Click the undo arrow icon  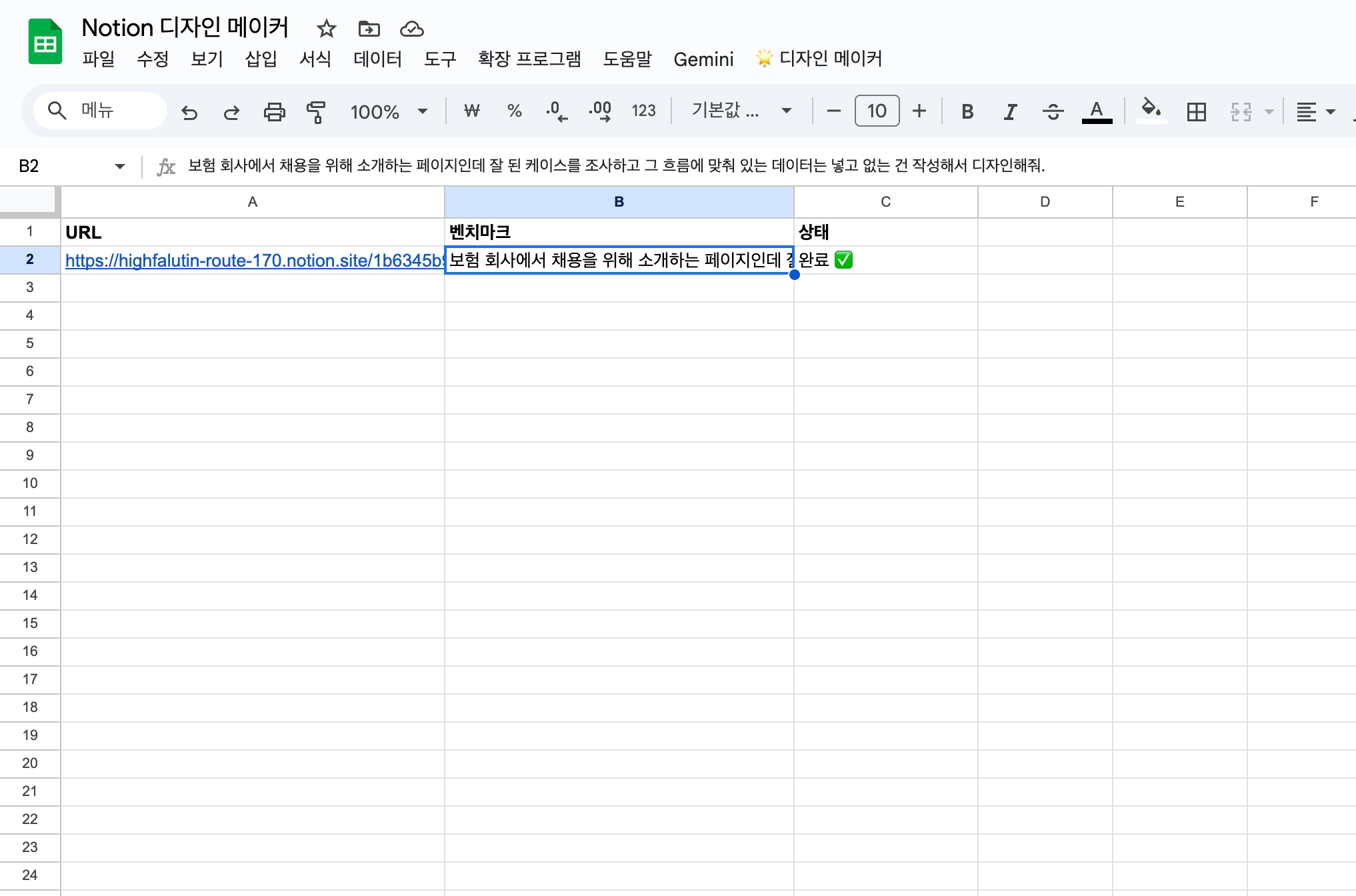pyautogui.click(x=189, y=112)
